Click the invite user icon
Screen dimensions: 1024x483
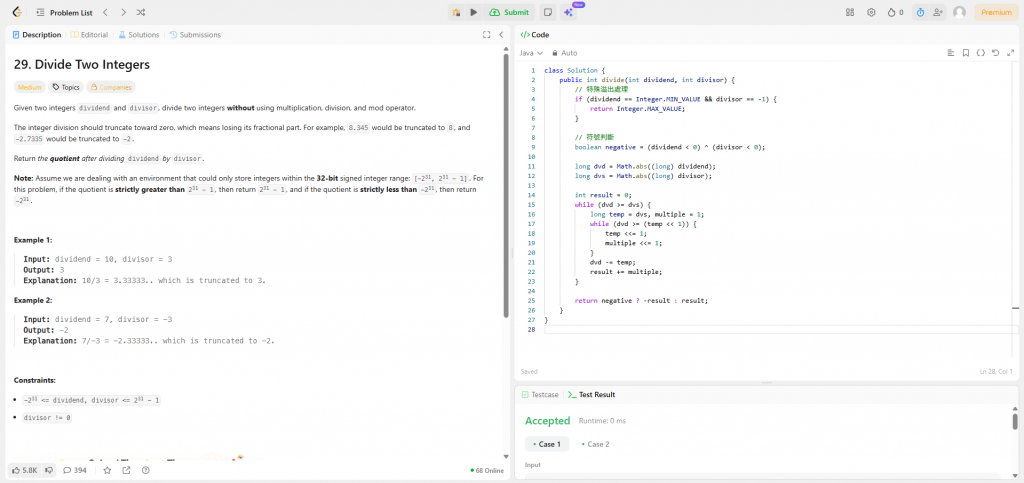coord(938,12)
